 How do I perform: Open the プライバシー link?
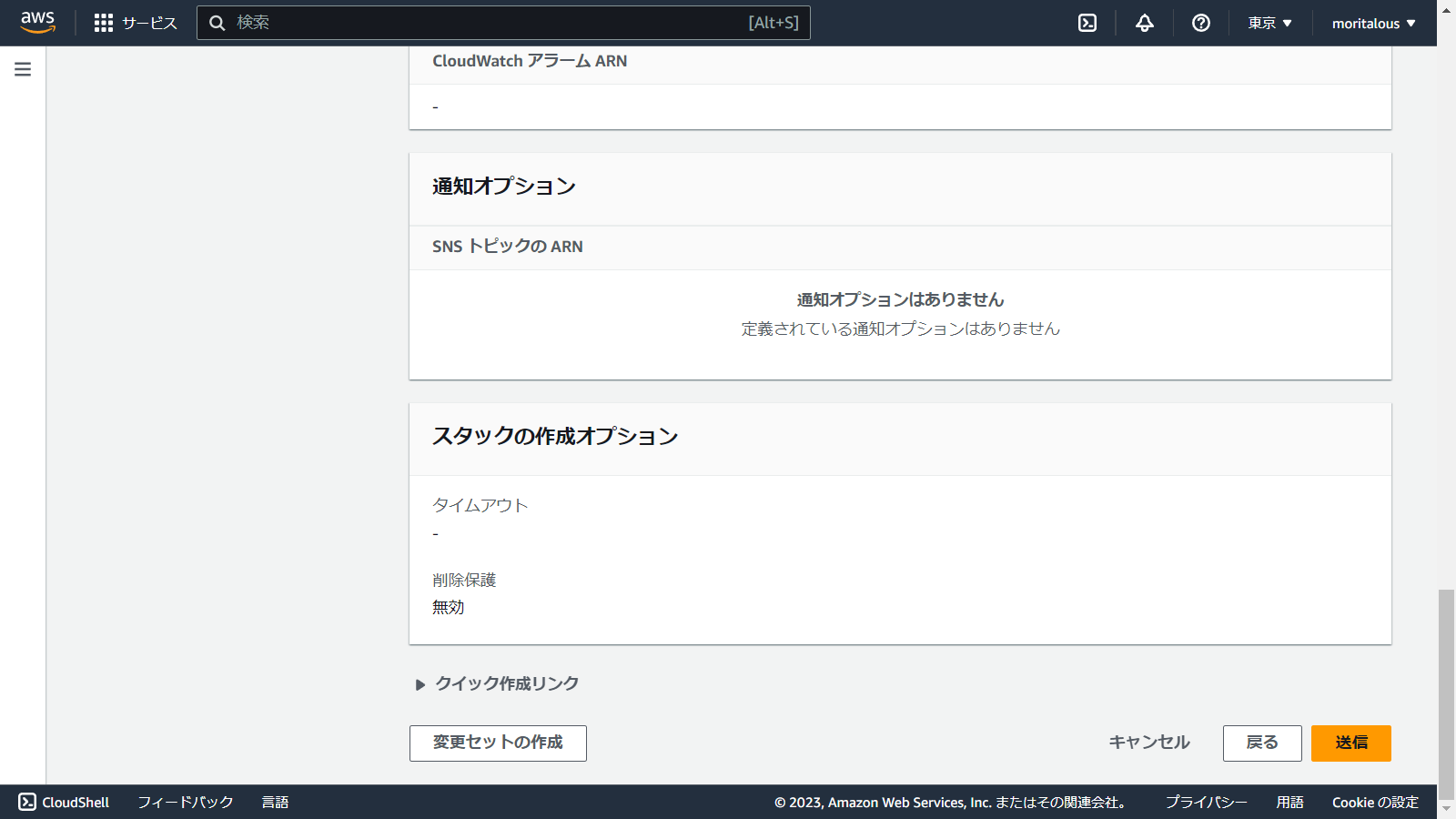1207,802
